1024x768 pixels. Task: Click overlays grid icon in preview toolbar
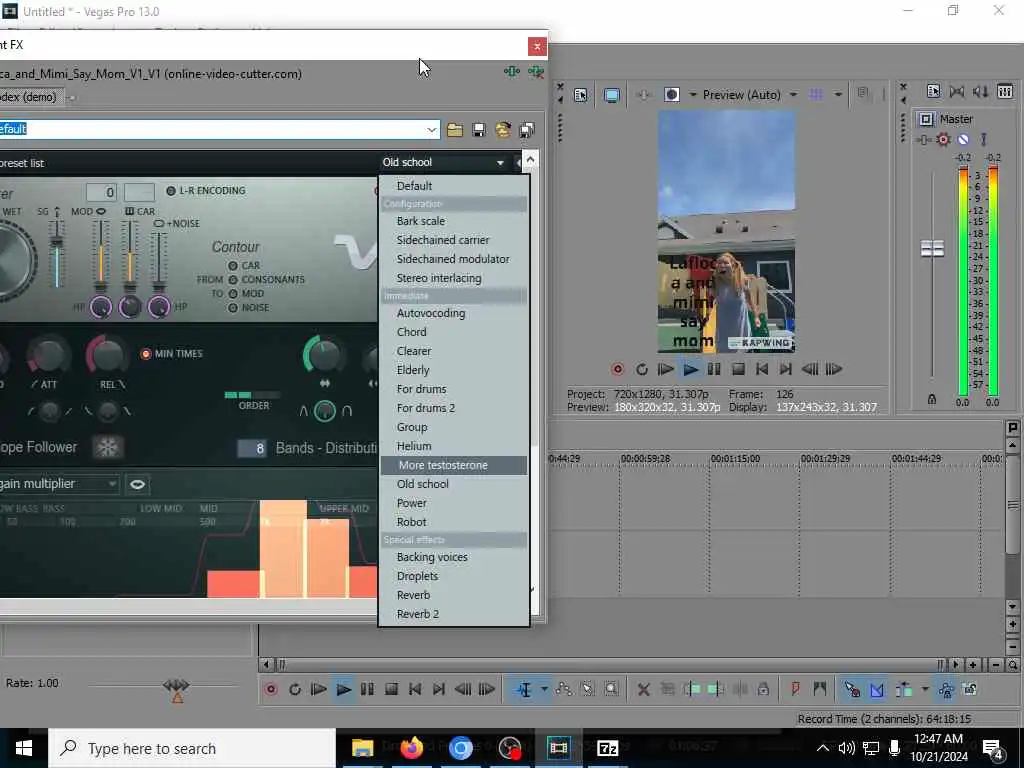(x=816, y=95)
